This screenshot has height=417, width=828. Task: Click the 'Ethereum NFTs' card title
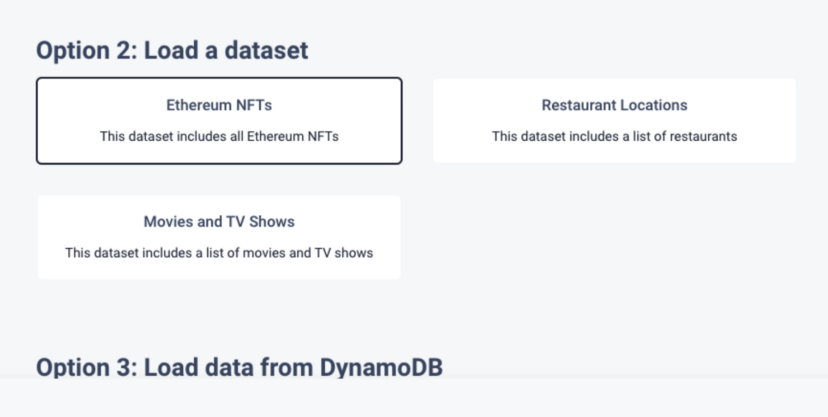coord(219,105)
